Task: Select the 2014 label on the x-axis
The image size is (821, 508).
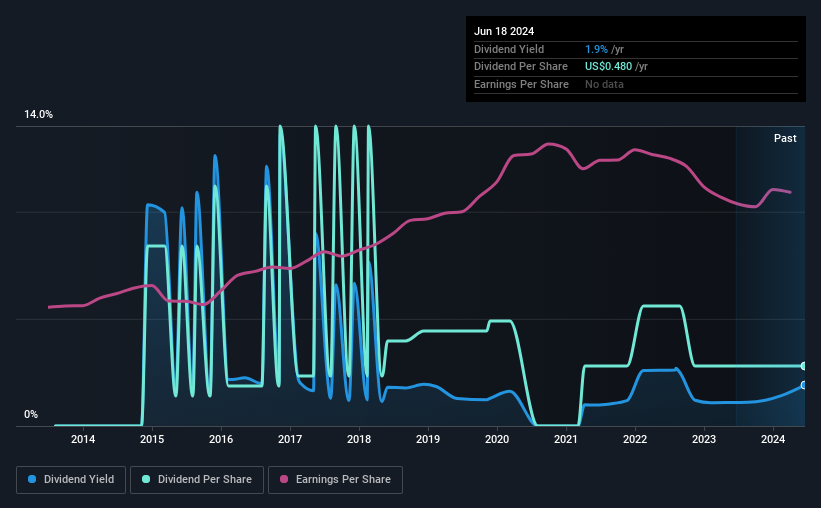Action: pos(83,439)
